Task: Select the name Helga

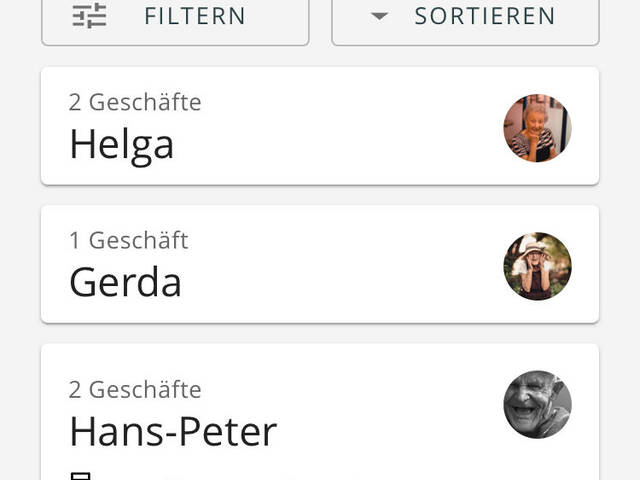Action: pos(121,145)
